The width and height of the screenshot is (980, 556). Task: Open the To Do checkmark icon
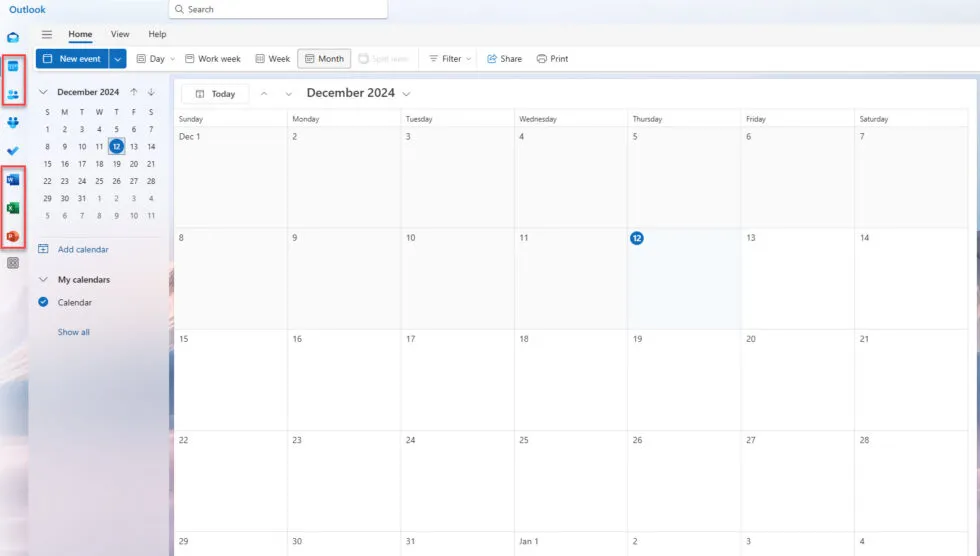(12, 151)
